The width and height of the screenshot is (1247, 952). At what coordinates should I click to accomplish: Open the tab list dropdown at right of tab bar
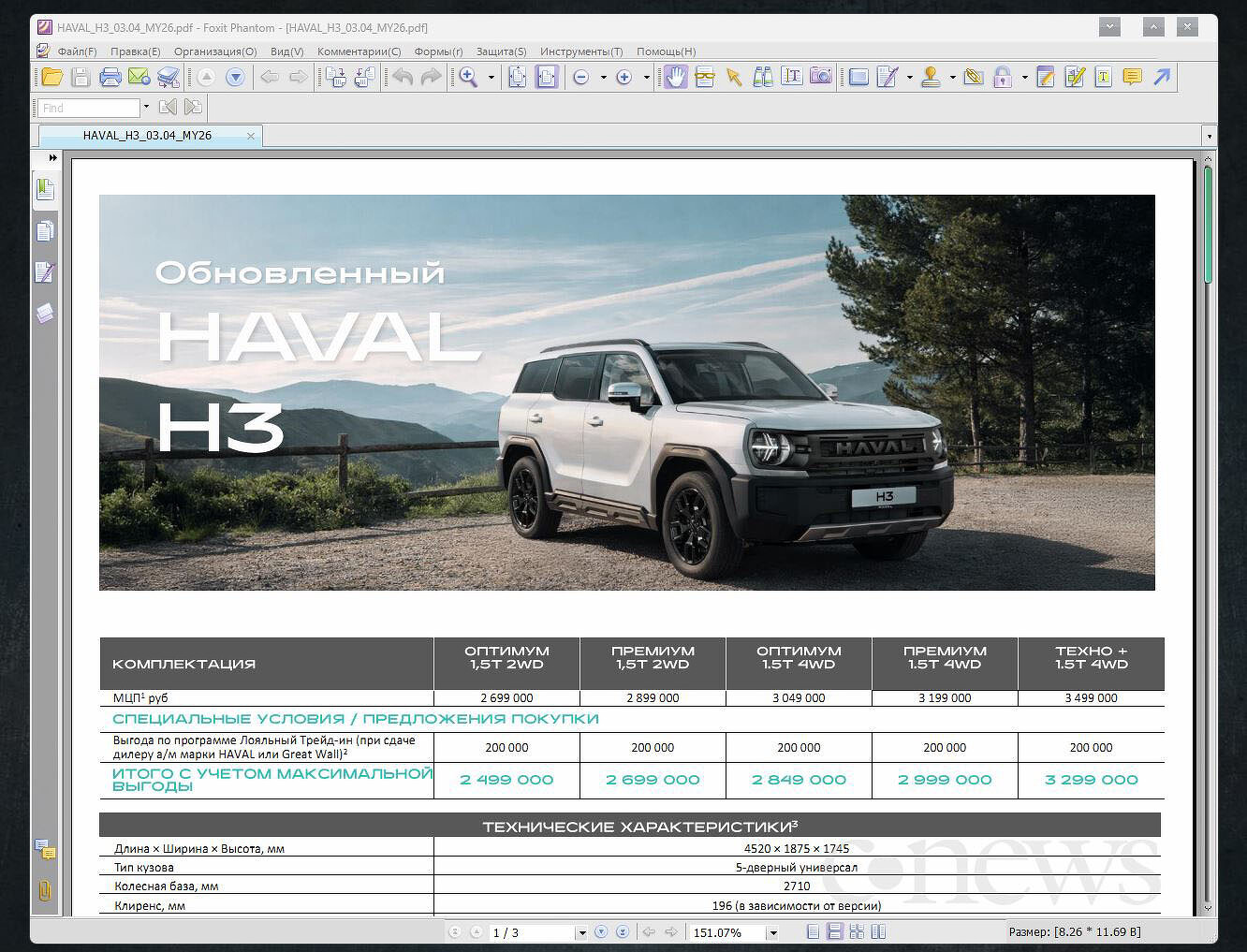1209,137
